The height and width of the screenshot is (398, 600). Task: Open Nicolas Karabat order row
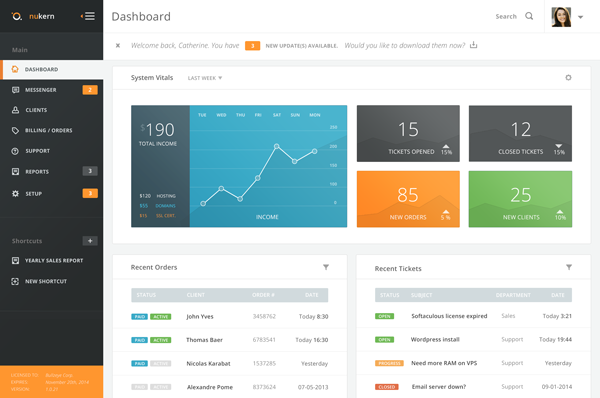(230, 364)
